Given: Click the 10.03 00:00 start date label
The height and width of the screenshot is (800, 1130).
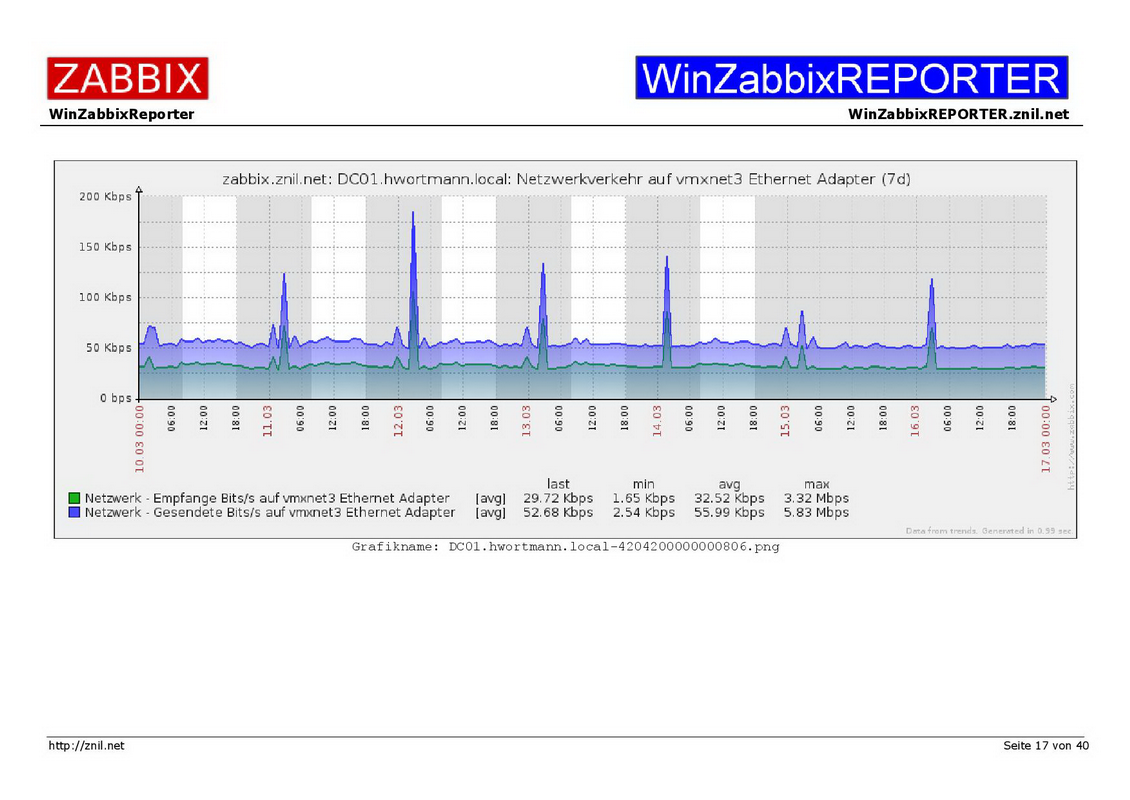Looking at the screenshot, I should (x=140, y=438).
